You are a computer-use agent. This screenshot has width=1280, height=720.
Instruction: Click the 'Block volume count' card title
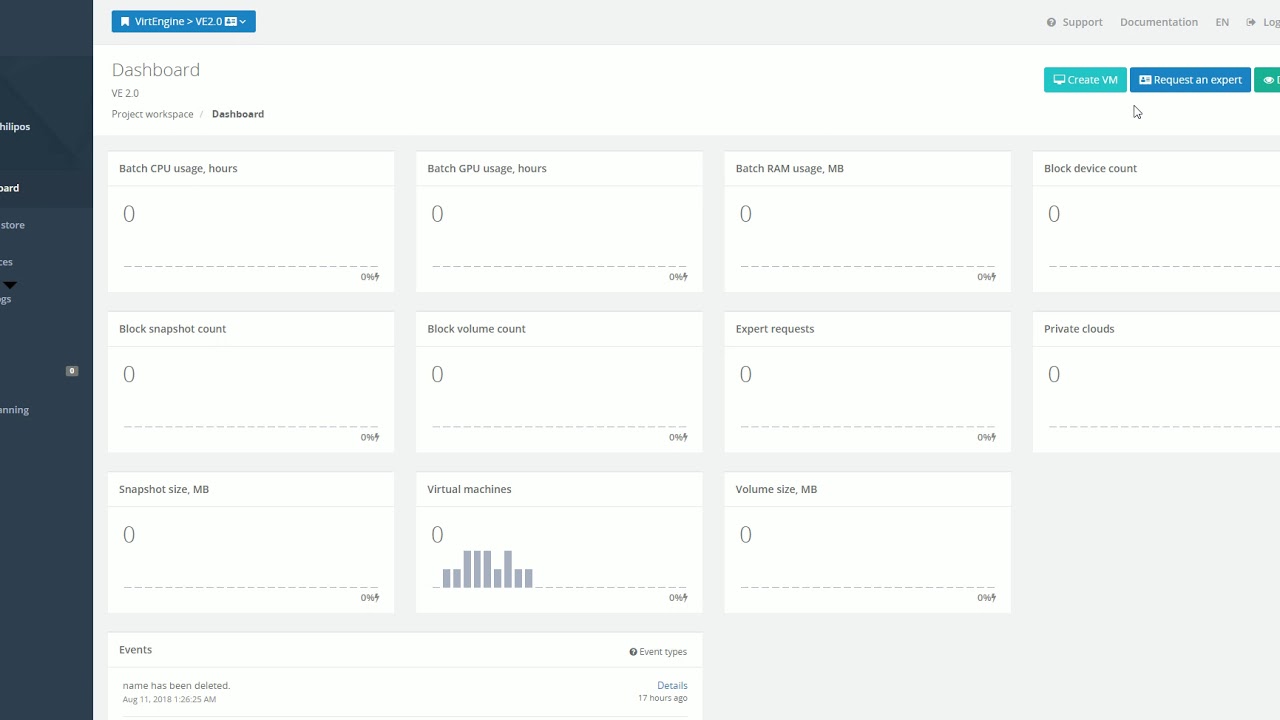[x=476, y=329]
